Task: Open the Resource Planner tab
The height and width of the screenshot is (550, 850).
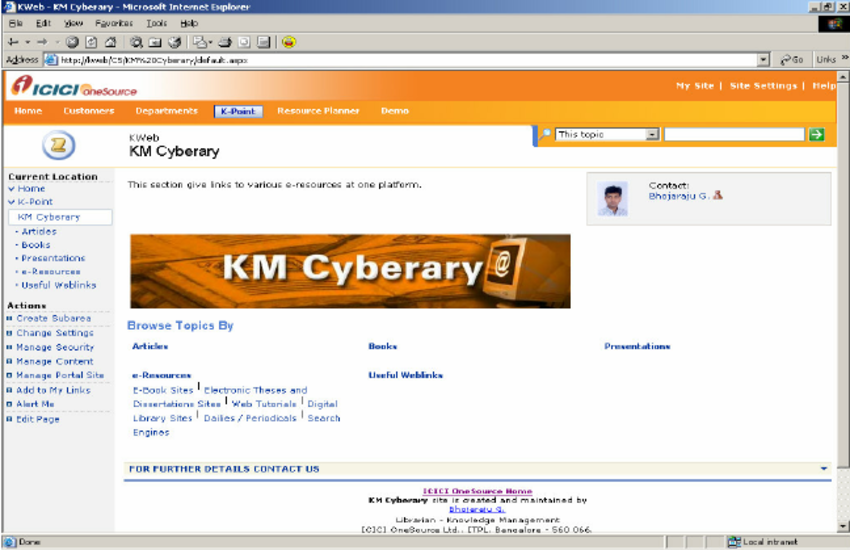Action: 318,111
